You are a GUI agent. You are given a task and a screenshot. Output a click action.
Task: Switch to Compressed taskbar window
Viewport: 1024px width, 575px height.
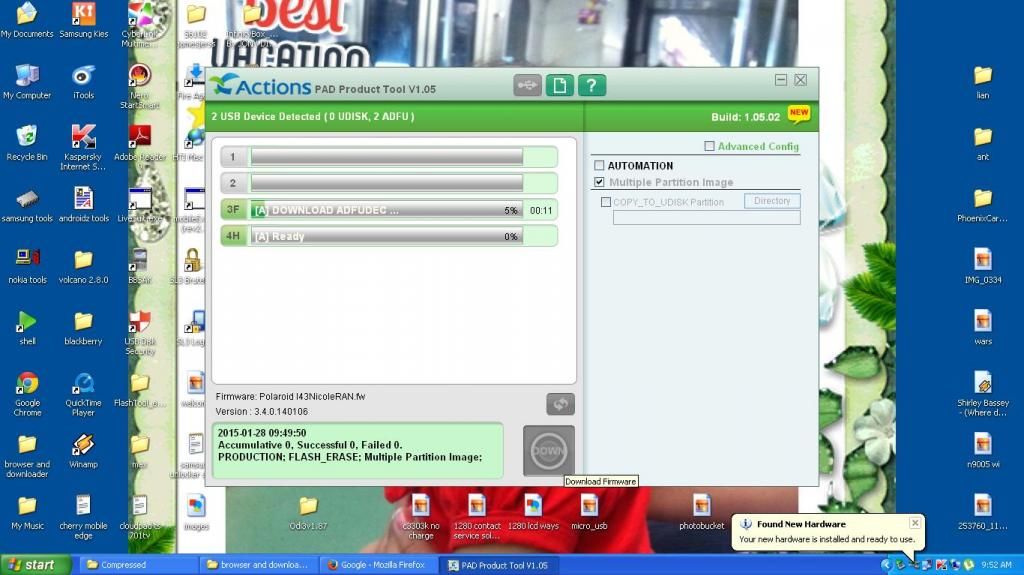(x=138, y=565)
